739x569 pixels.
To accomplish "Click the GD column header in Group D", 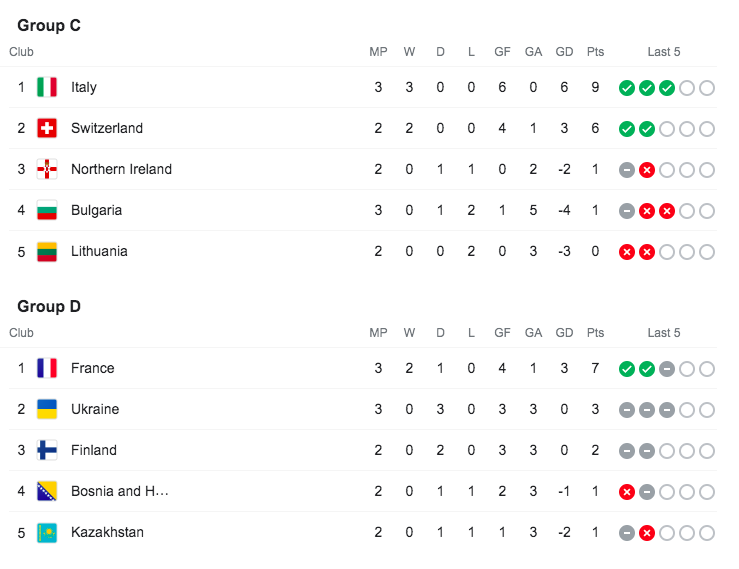I will coord(564,333).
